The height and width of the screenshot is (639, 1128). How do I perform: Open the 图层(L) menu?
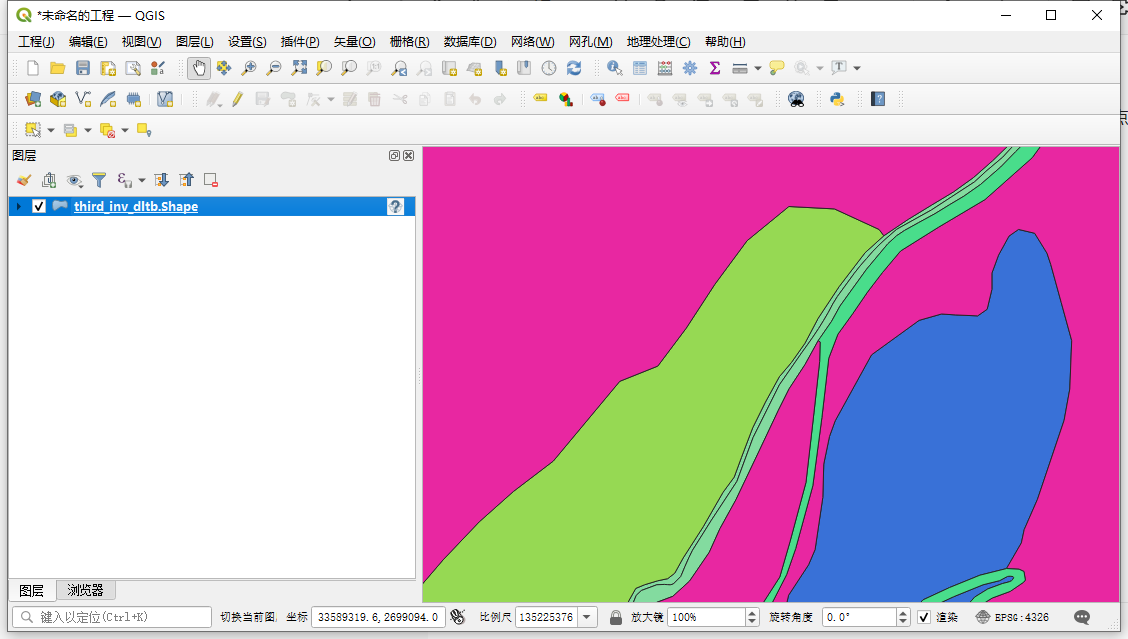(194, 42)
